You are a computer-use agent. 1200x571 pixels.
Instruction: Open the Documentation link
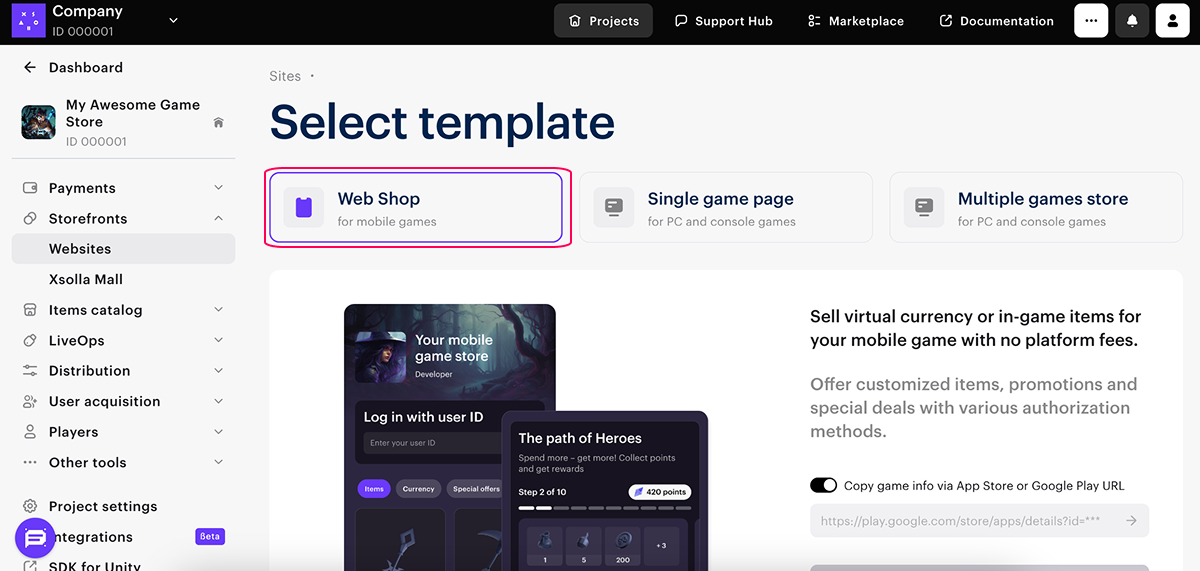pos(996,21)
